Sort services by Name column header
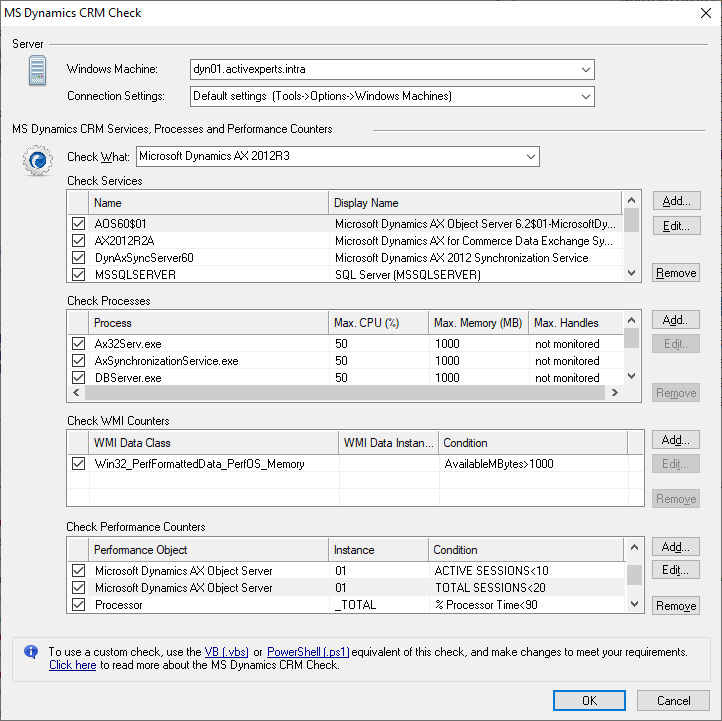The image size is (722, 721). pyautogui.click(x=208, y=203)
